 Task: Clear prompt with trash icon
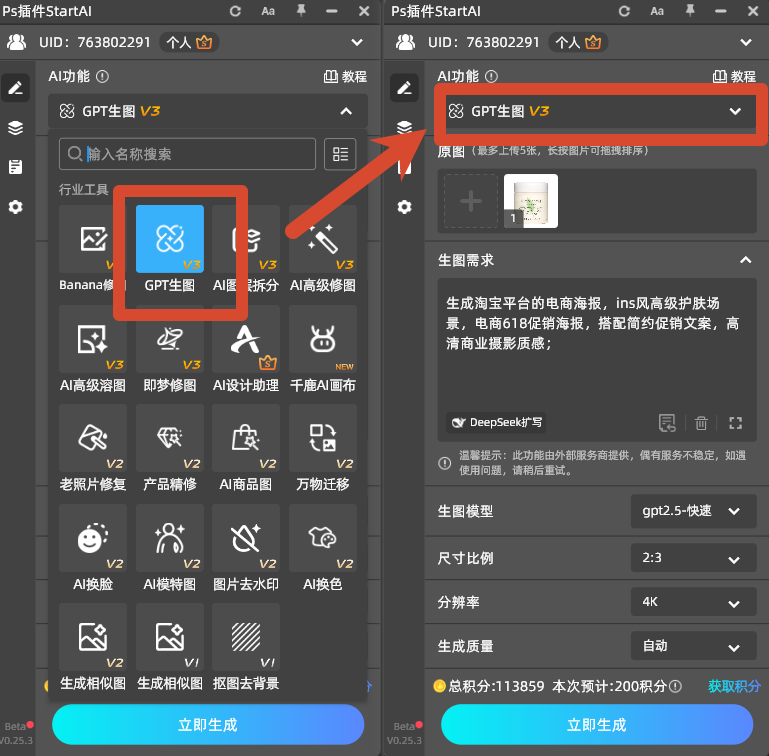[701, 422]
